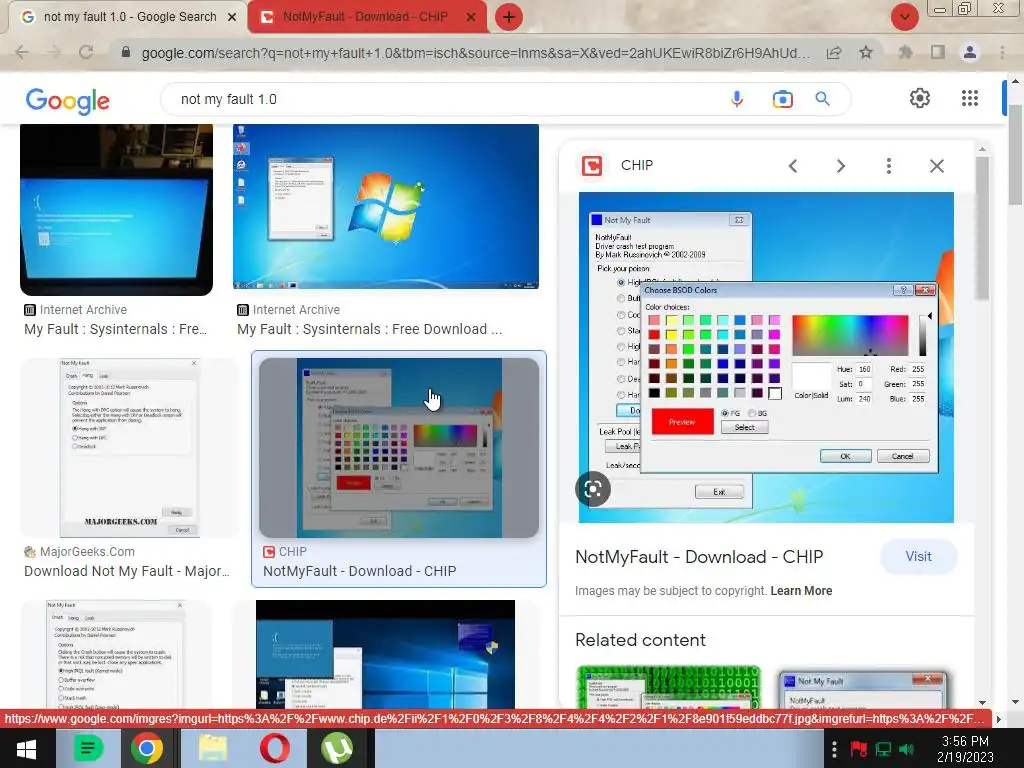Close the NotMyFault - Download - CHIP tab

click(x=471, y=18)
